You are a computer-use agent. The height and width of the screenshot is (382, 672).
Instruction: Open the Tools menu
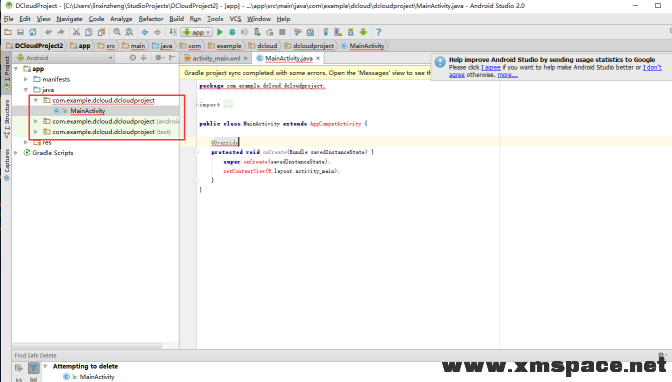tap(215, 19)
